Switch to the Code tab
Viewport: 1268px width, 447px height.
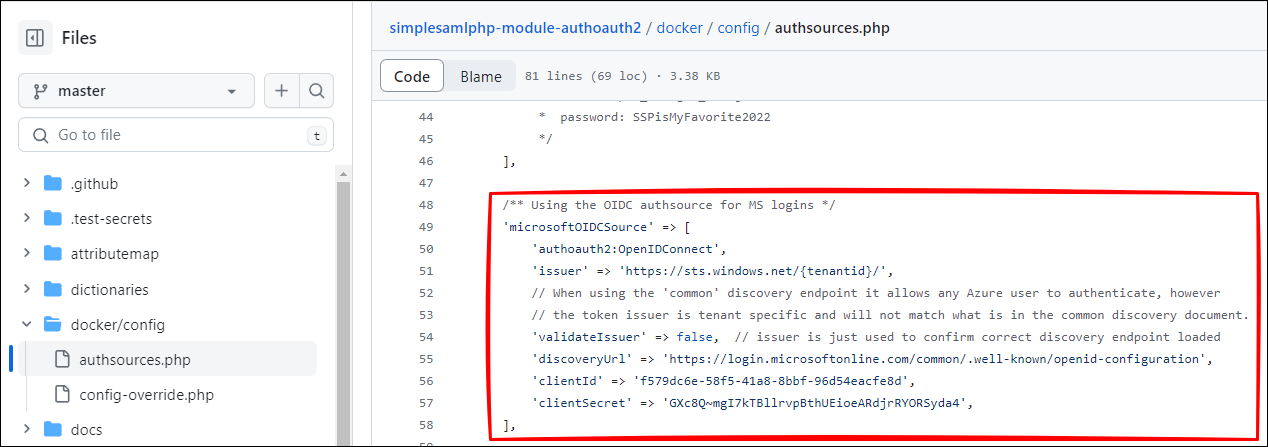click(x=411, y=76)
